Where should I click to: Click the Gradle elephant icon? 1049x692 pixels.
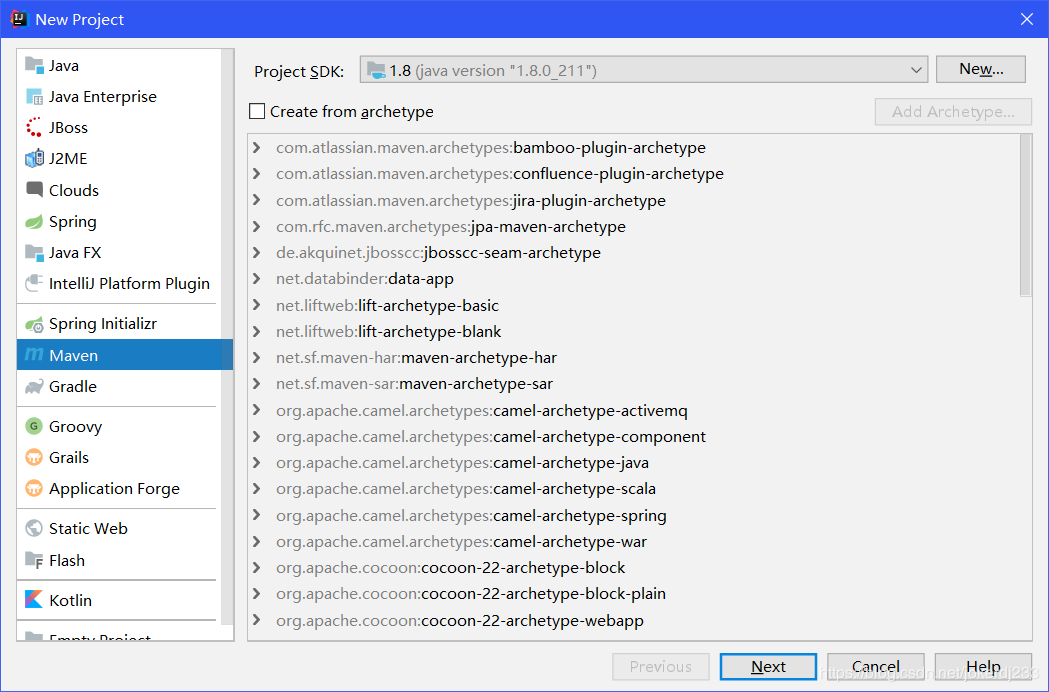[34, 386]
